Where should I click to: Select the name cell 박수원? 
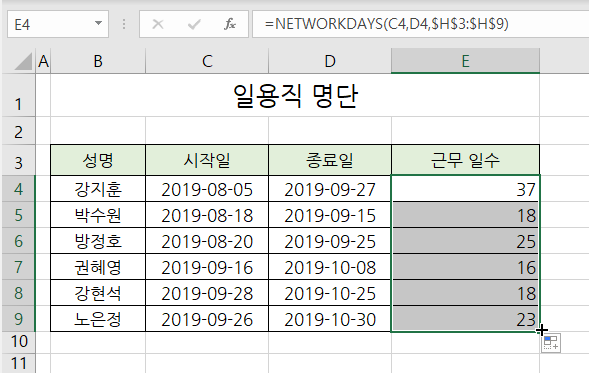point(98,214)
